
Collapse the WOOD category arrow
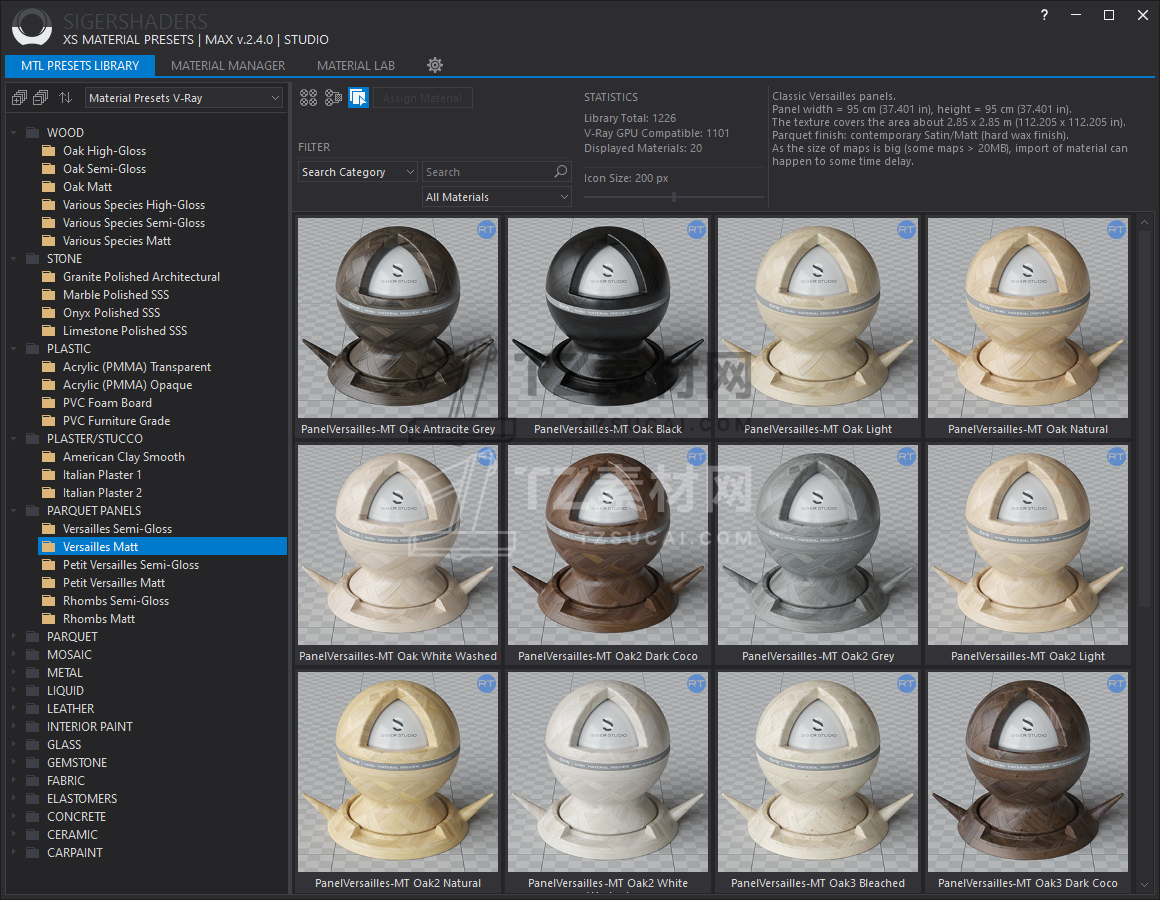14,133
